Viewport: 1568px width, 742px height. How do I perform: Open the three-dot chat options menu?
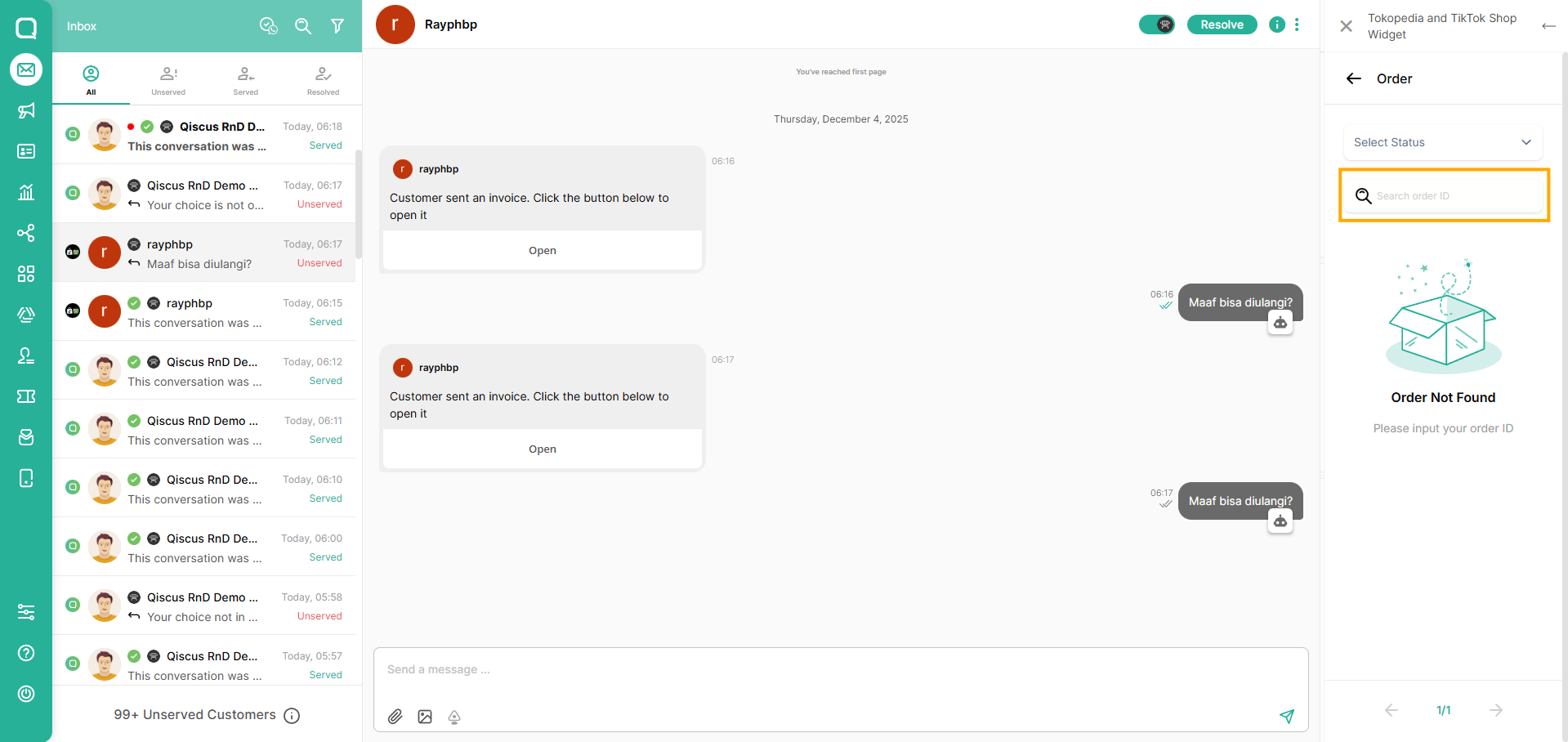point(1297,25)
